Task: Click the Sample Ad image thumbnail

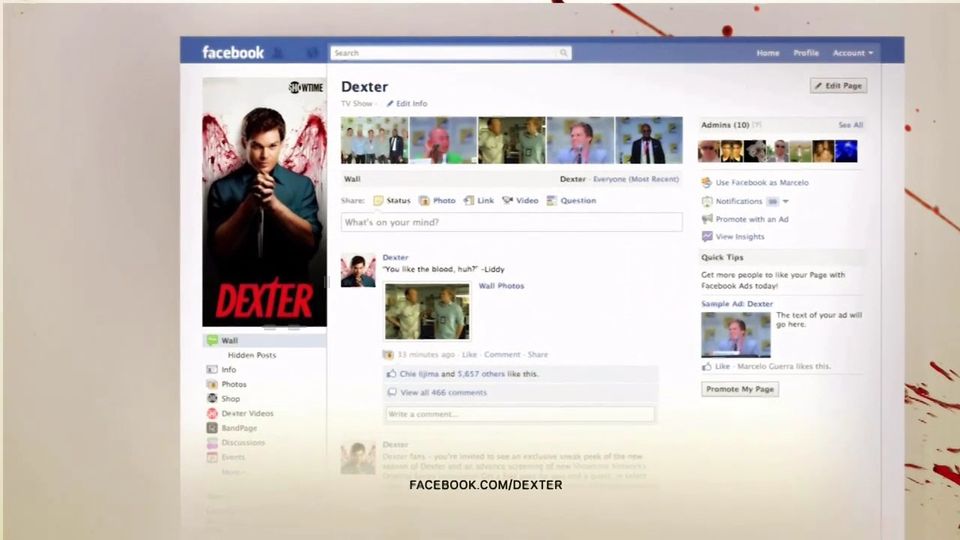Action: [x=736, y=335]
